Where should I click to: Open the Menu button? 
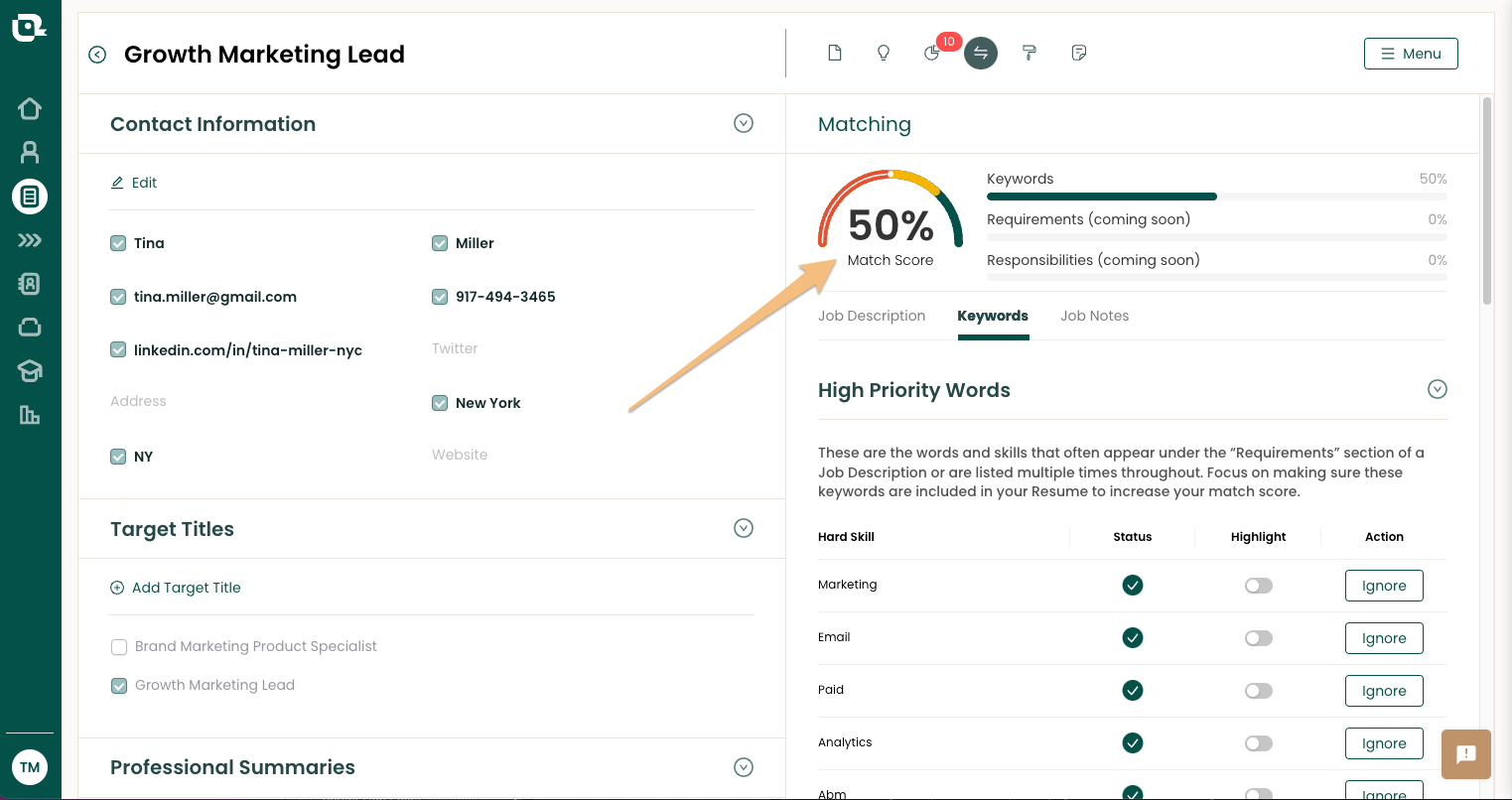[1411, 54]
